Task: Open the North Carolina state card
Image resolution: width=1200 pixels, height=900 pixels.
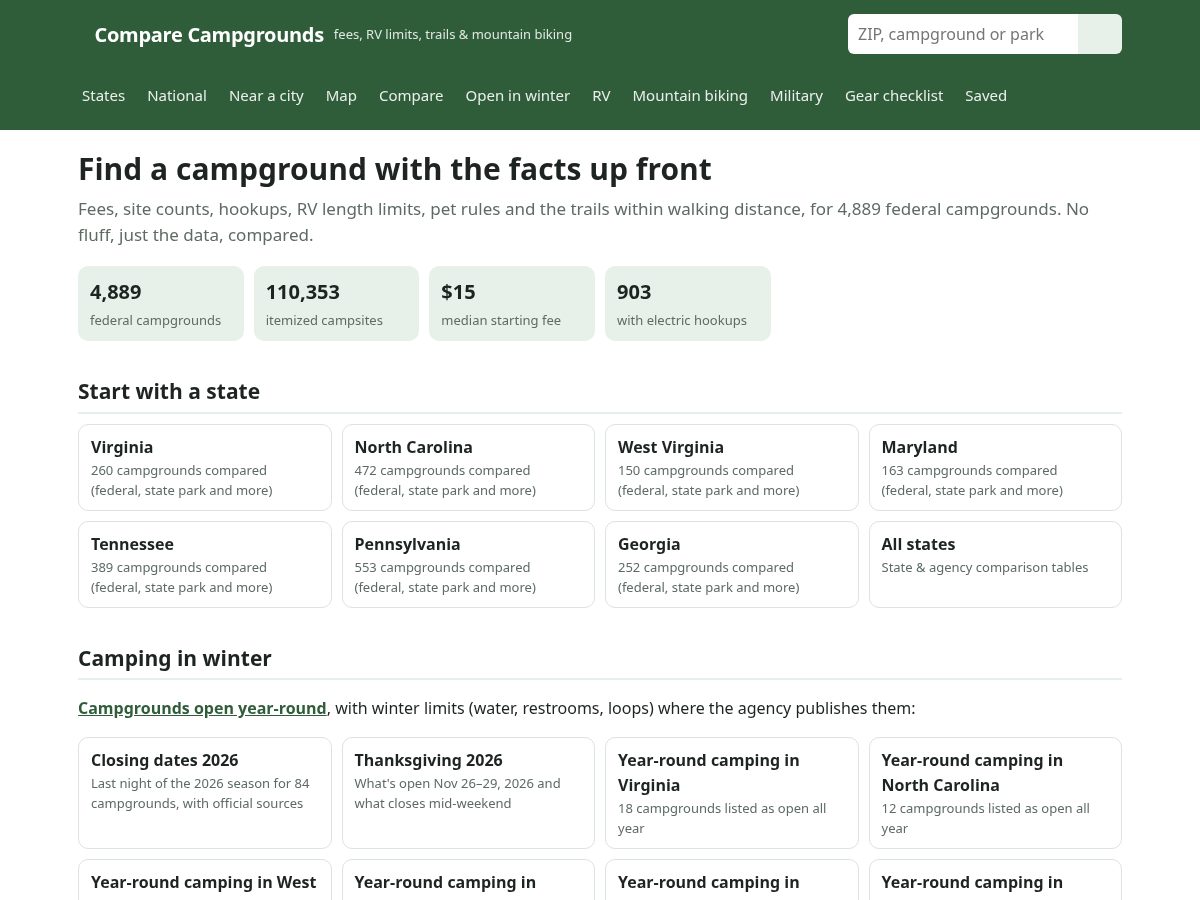Action: (468, 467)
